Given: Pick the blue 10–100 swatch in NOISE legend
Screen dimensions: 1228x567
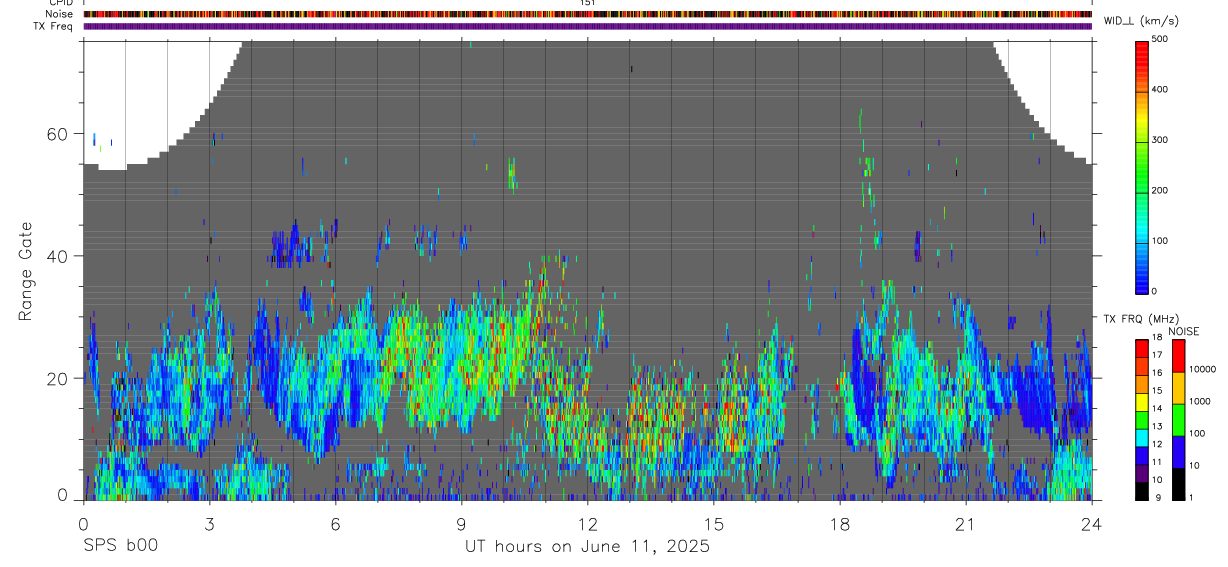Looking at the screenshot, I should pos(1177,452).
